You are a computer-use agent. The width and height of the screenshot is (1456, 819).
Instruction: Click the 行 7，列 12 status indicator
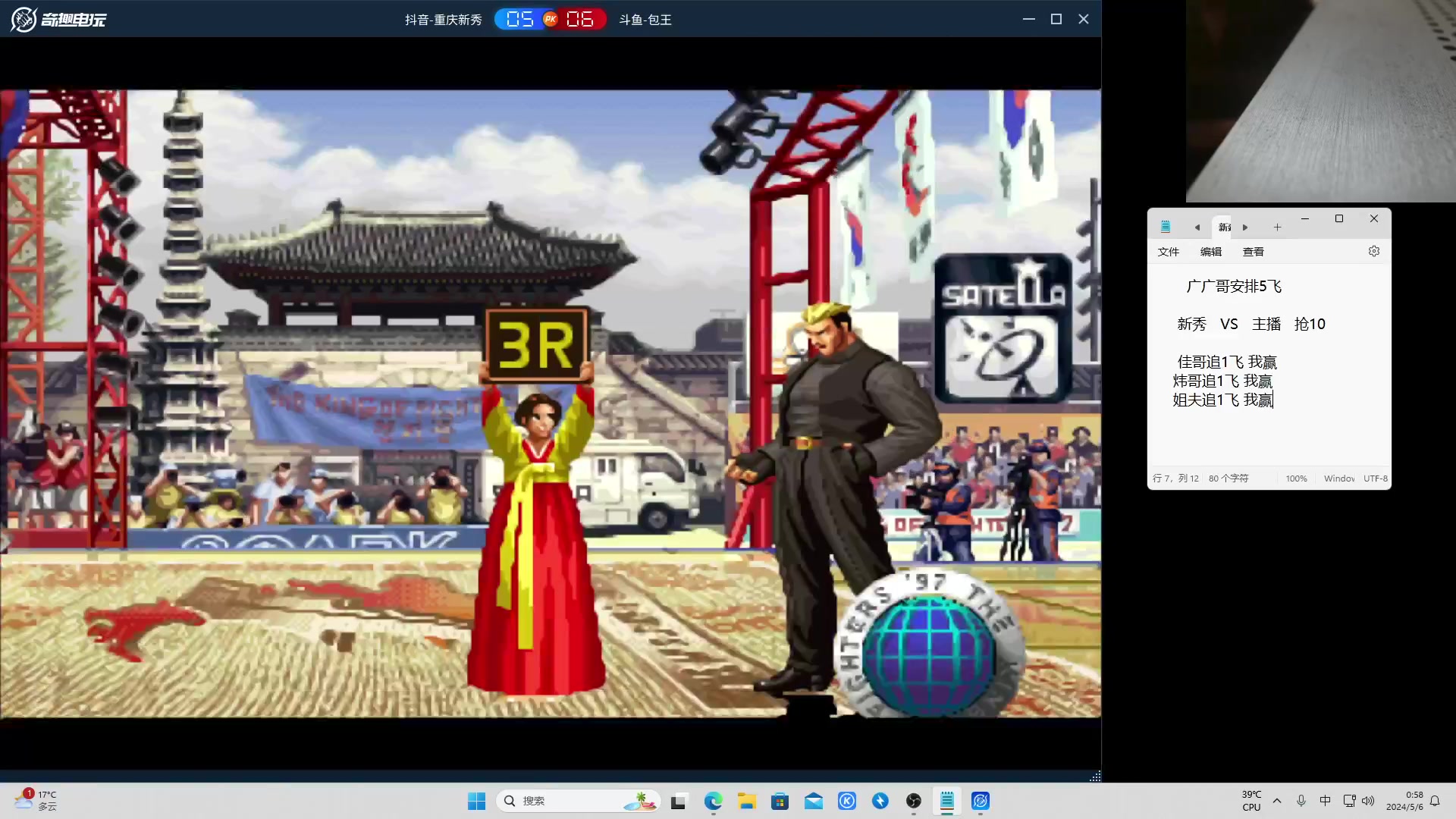[1176, 479]
